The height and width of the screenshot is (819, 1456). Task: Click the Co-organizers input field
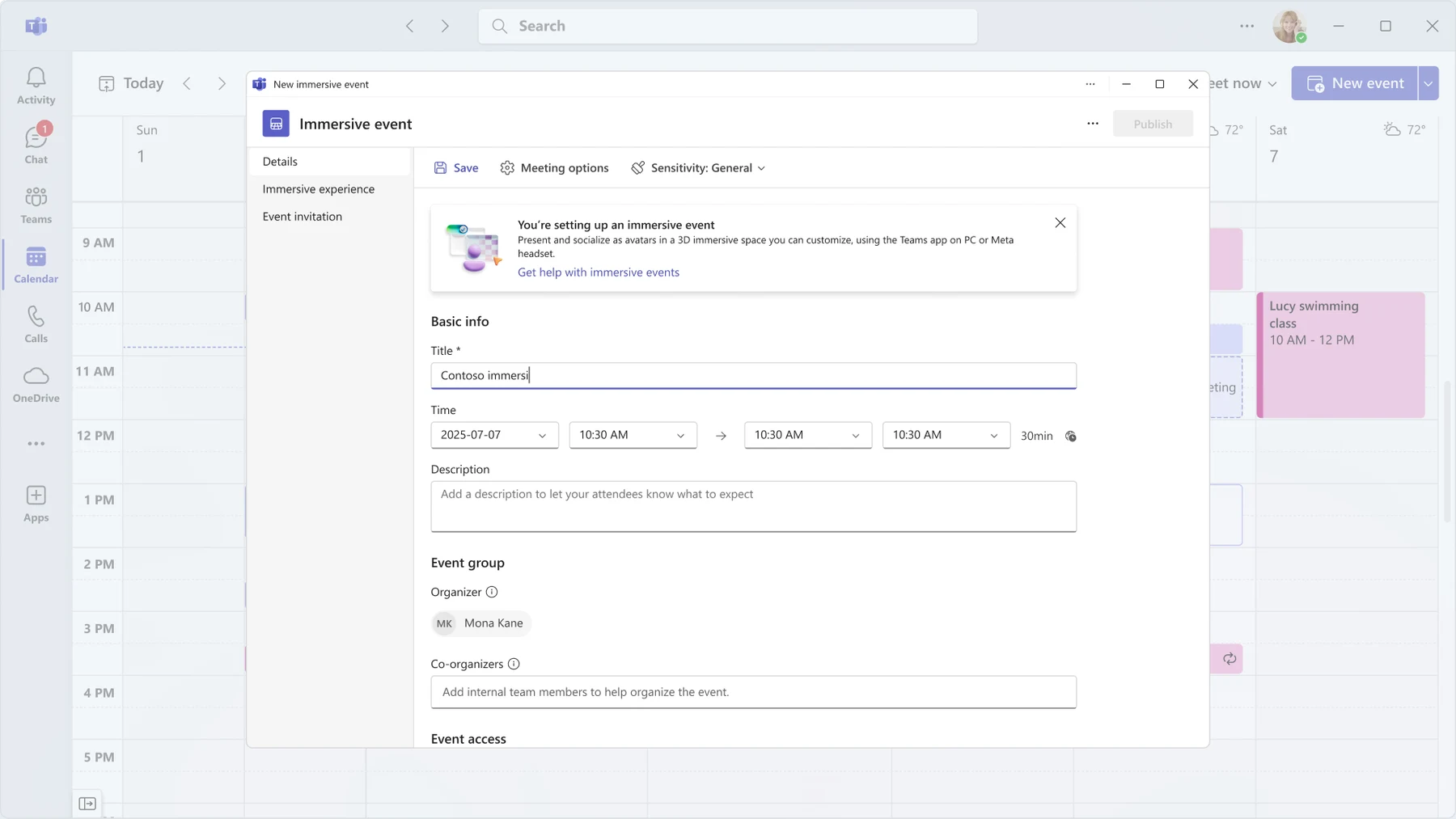[x=753, y=692]
